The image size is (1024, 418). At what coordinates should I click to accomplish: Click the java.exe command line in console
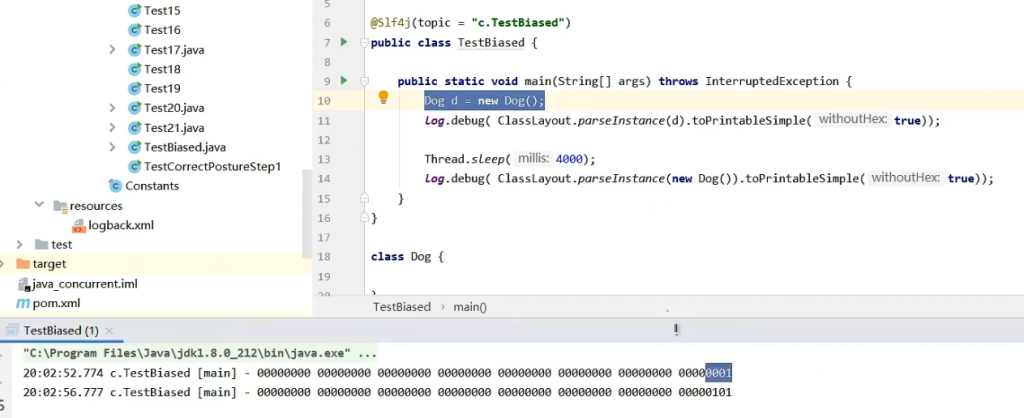[x=200, y=353]
